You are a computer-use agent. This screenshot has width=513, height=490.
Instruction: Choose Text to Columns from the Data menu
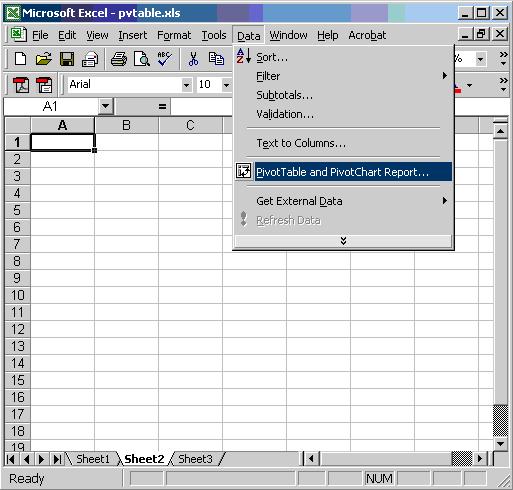click(301, 143)
